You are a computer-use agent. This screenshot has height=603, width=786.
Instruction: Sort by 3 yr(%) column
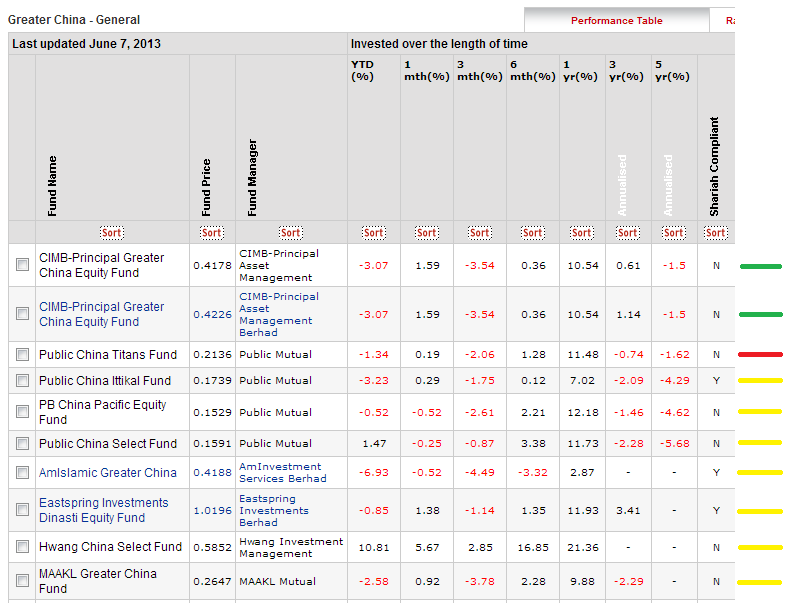(x=628, y=233)
